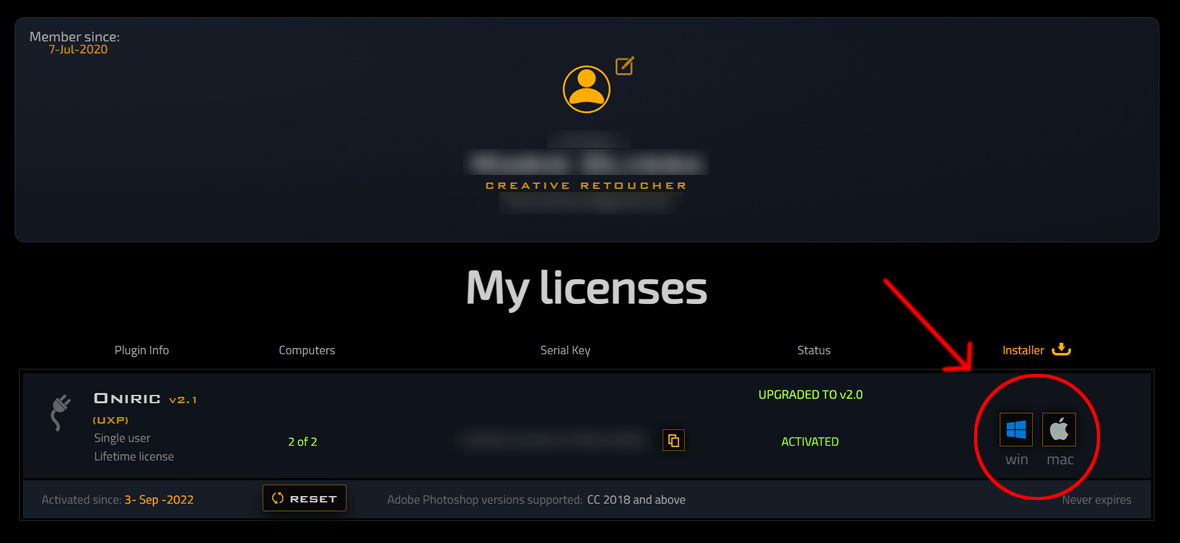Click the "2 of 2" computers value
The height and width of the screenshot is (543, 1180).
pos(303,441)
